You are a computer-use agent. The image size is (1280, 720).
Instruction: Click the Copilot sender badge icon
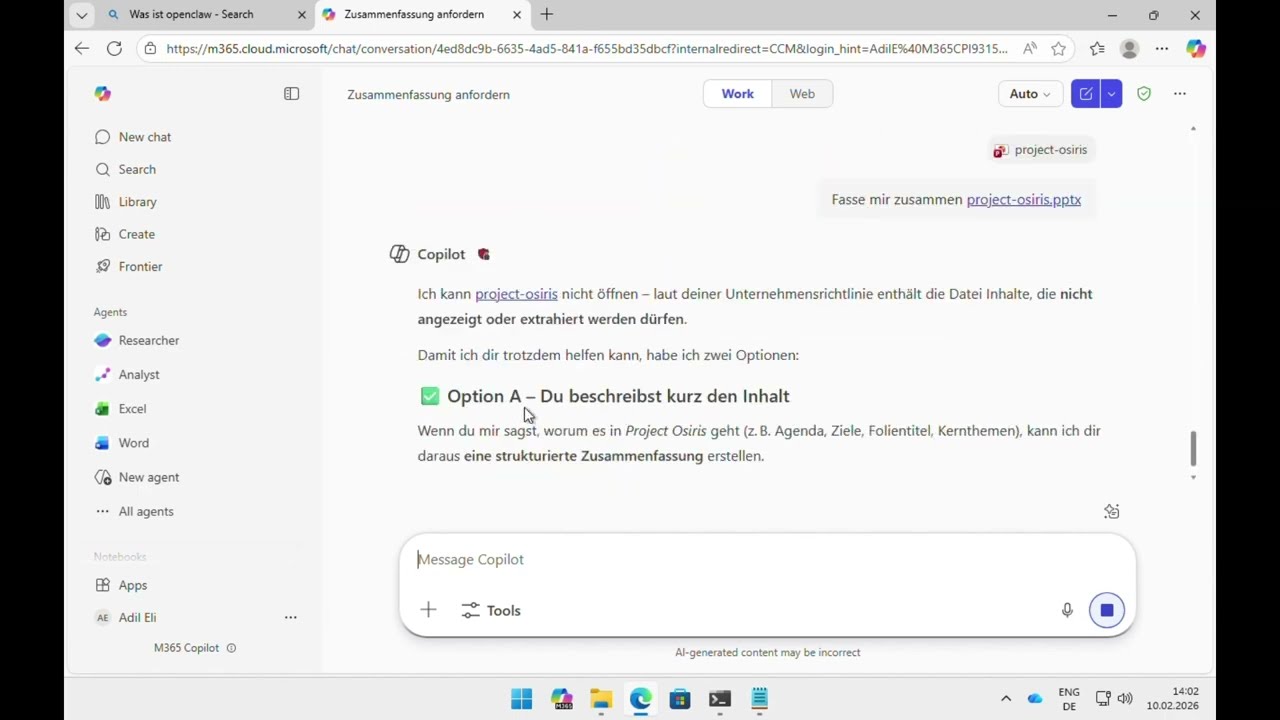pos(484,254)
